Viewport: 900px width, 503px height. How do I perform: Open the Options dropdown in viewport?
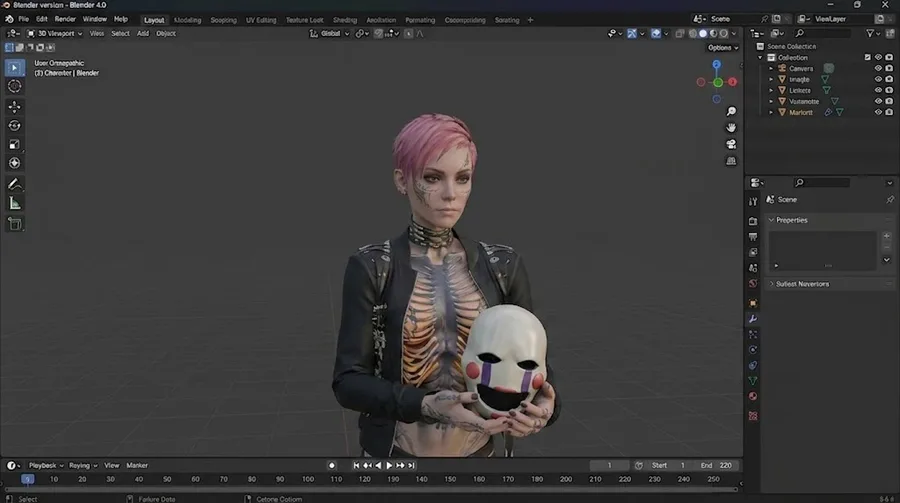[x=723, y=48]
